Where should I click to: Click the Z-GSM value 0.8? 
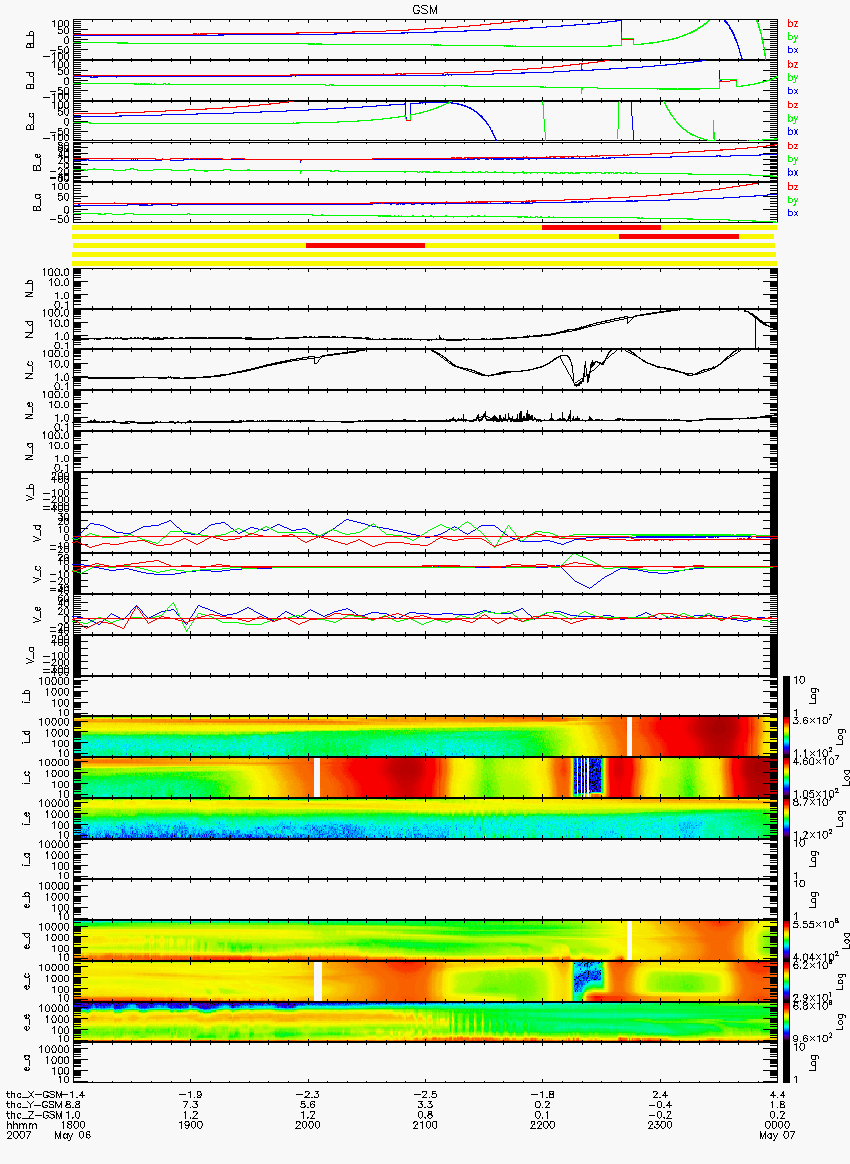[x=425, y=1115]
